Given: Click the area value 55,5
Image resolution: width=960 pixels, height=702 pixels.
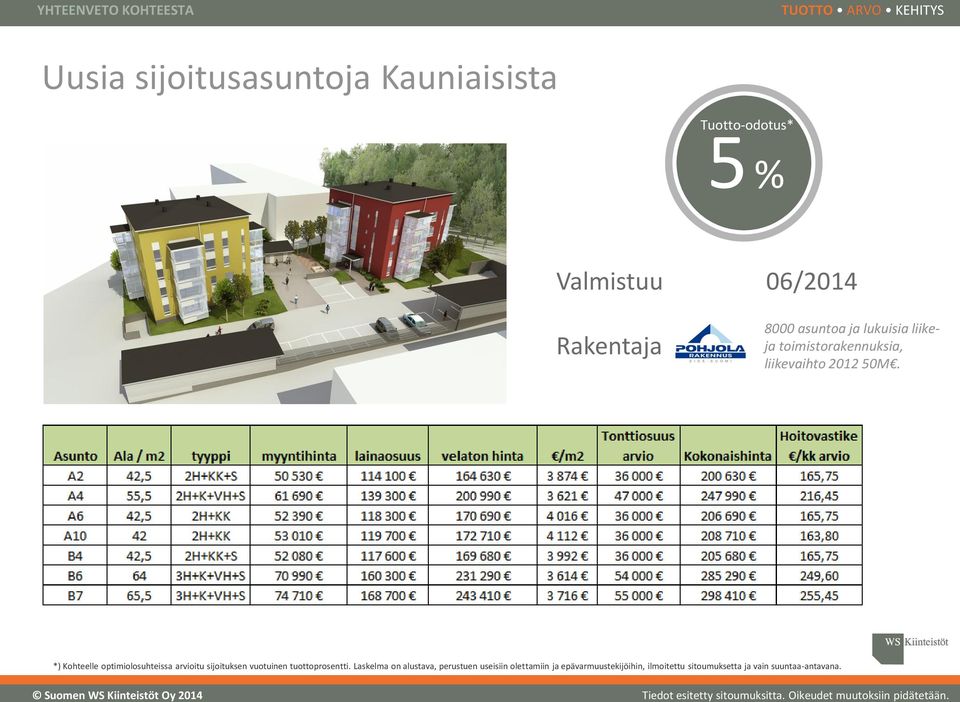Looking at the screenshot, I should point(139,496).
